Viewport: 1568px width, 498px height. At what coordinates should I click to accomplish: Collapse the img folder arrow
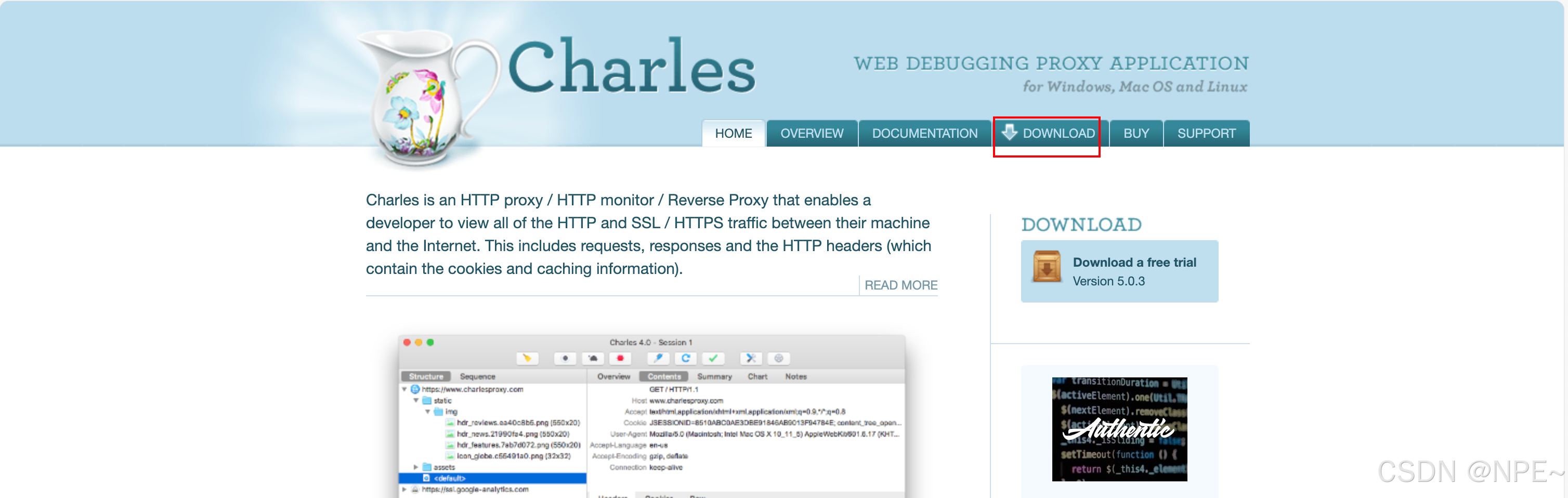[x=428, y=412]
